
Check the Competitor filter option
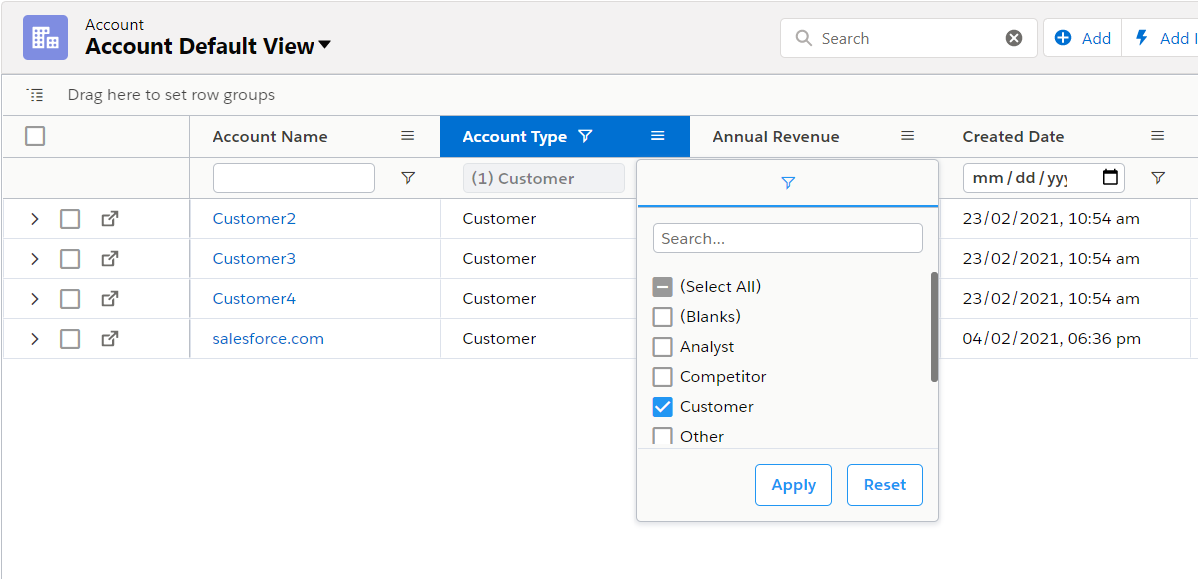662,377
